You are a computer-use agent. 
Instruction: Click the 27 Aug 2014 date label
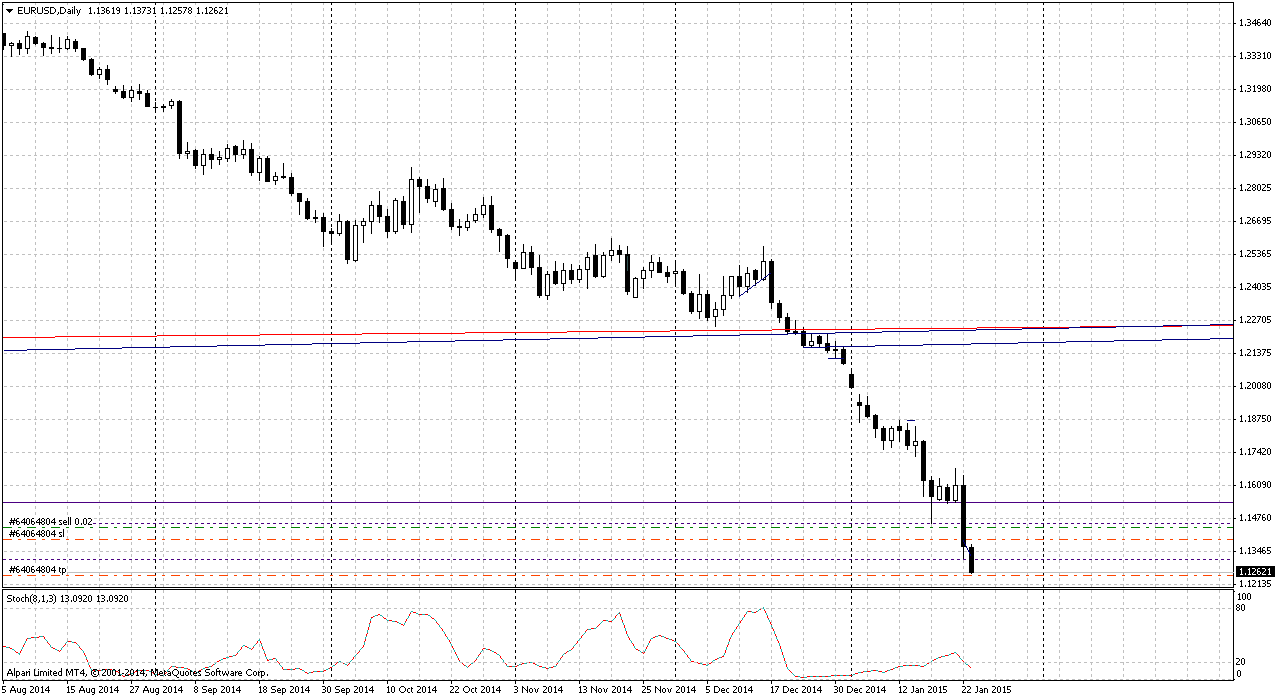tap(155, 690)
